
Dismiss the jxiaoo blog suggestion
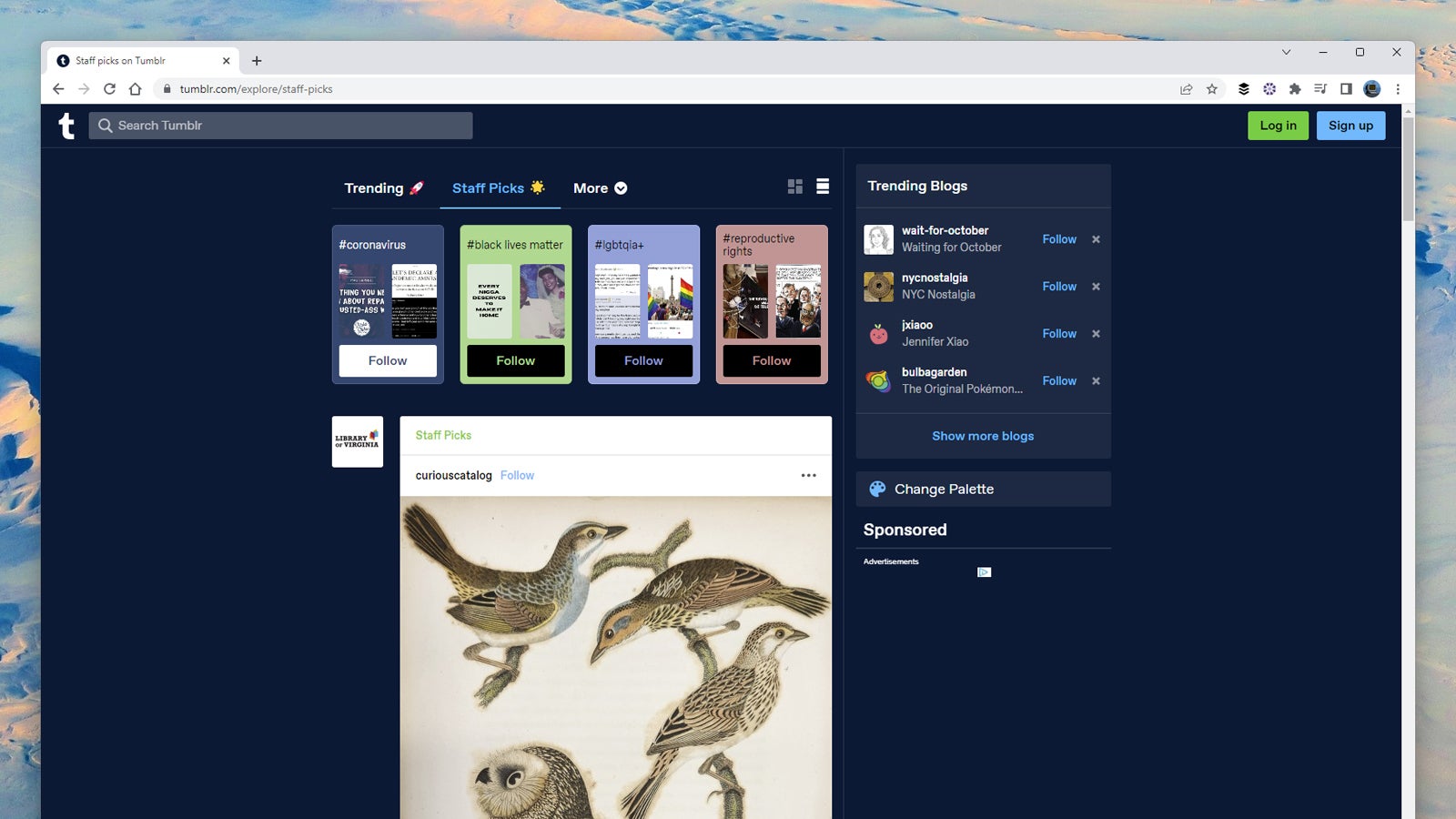tap(1096, 334)
